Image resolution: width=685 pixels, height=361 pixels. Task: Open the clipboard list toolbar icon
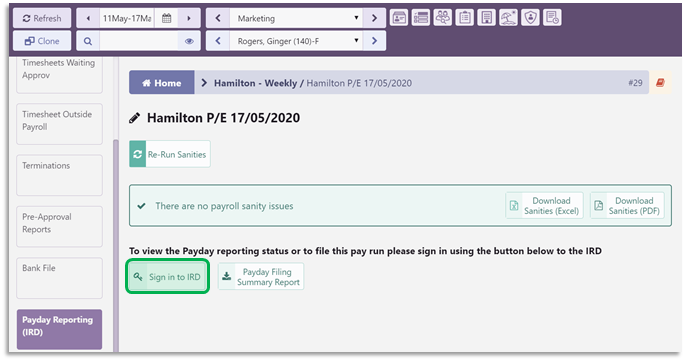[x=465, y=18]
